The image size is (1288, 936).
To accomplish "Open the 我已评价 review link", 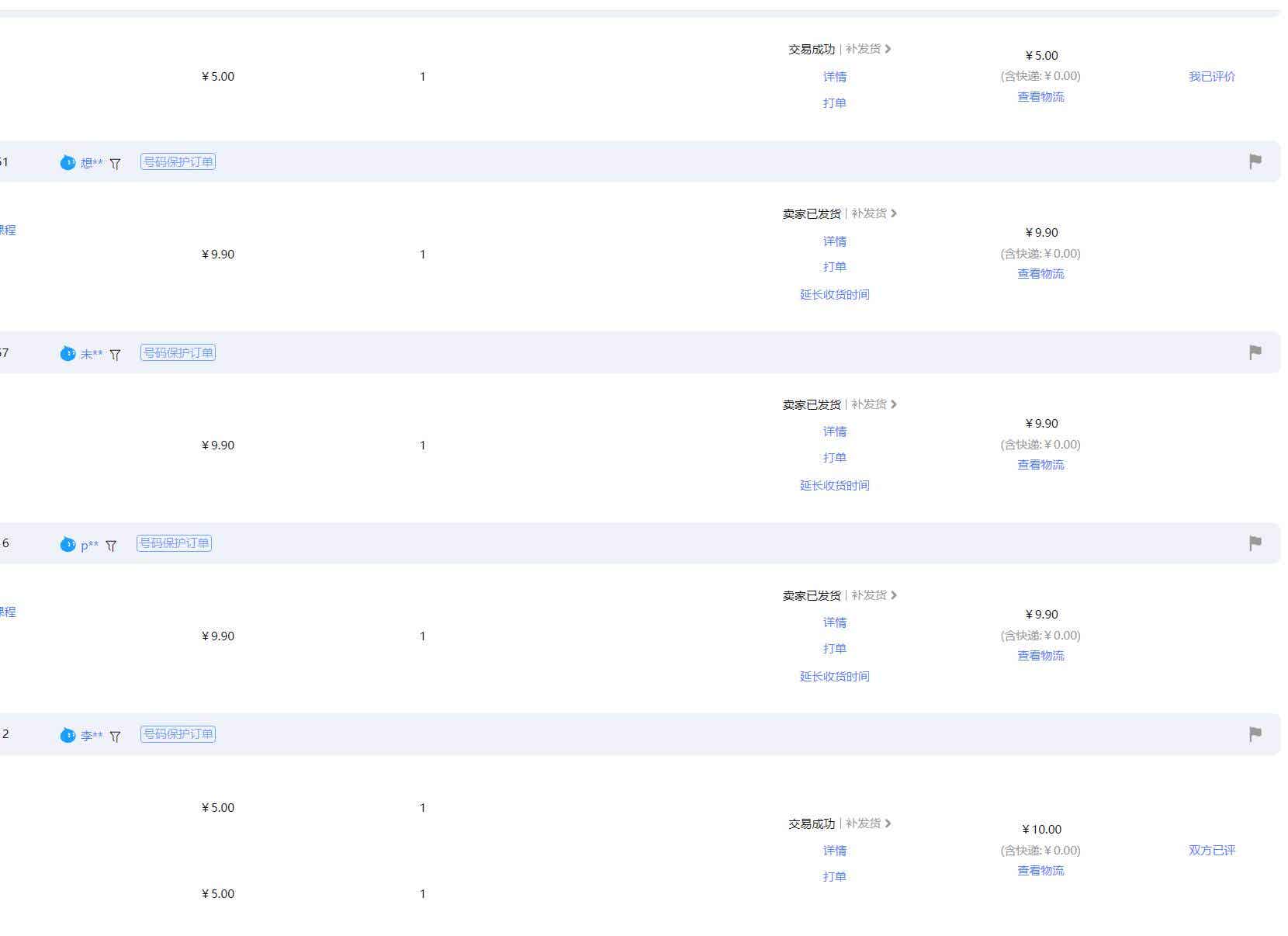I will coord(1211,77).
